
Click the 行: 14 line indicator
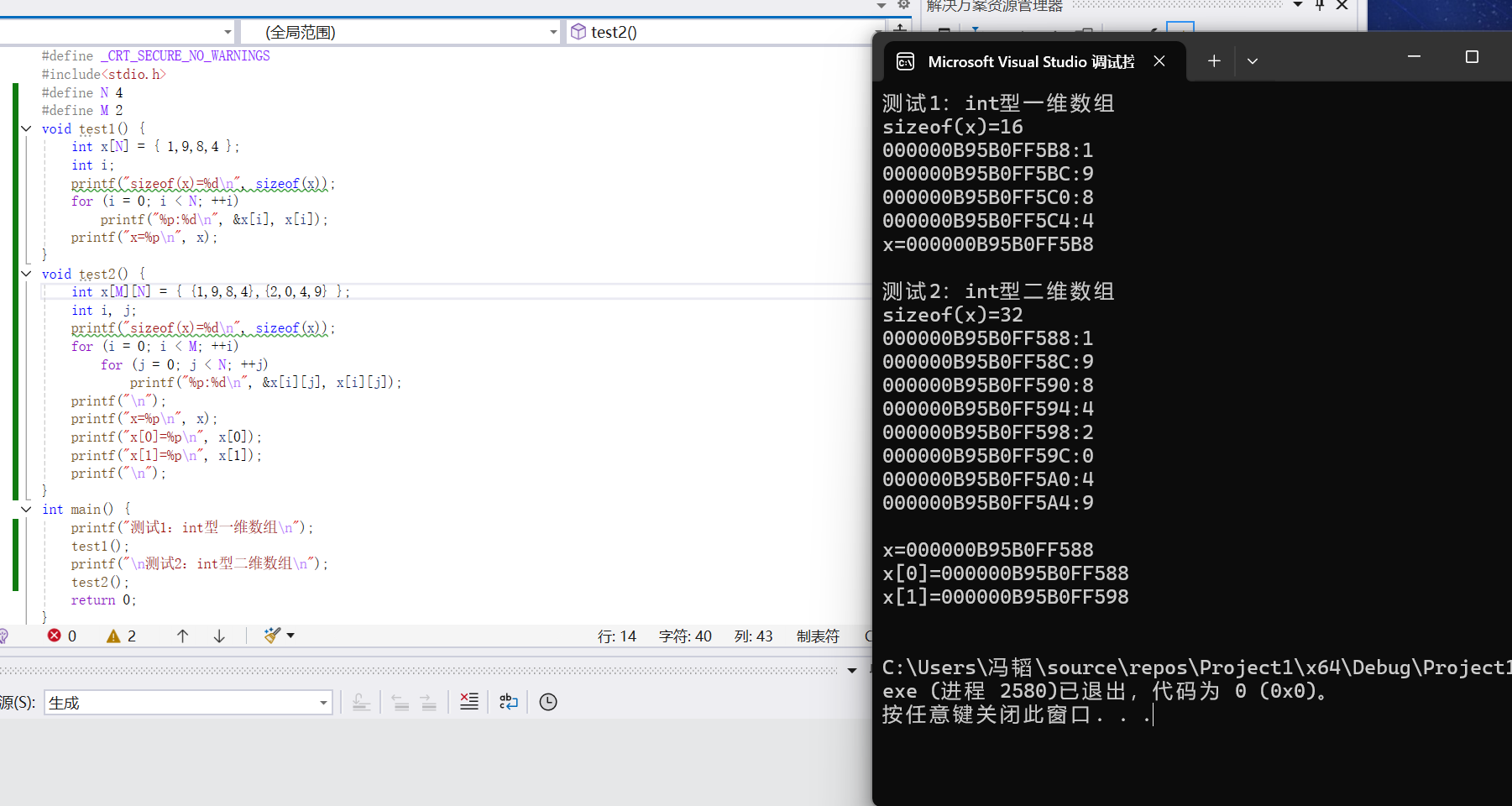click(617, 636)
